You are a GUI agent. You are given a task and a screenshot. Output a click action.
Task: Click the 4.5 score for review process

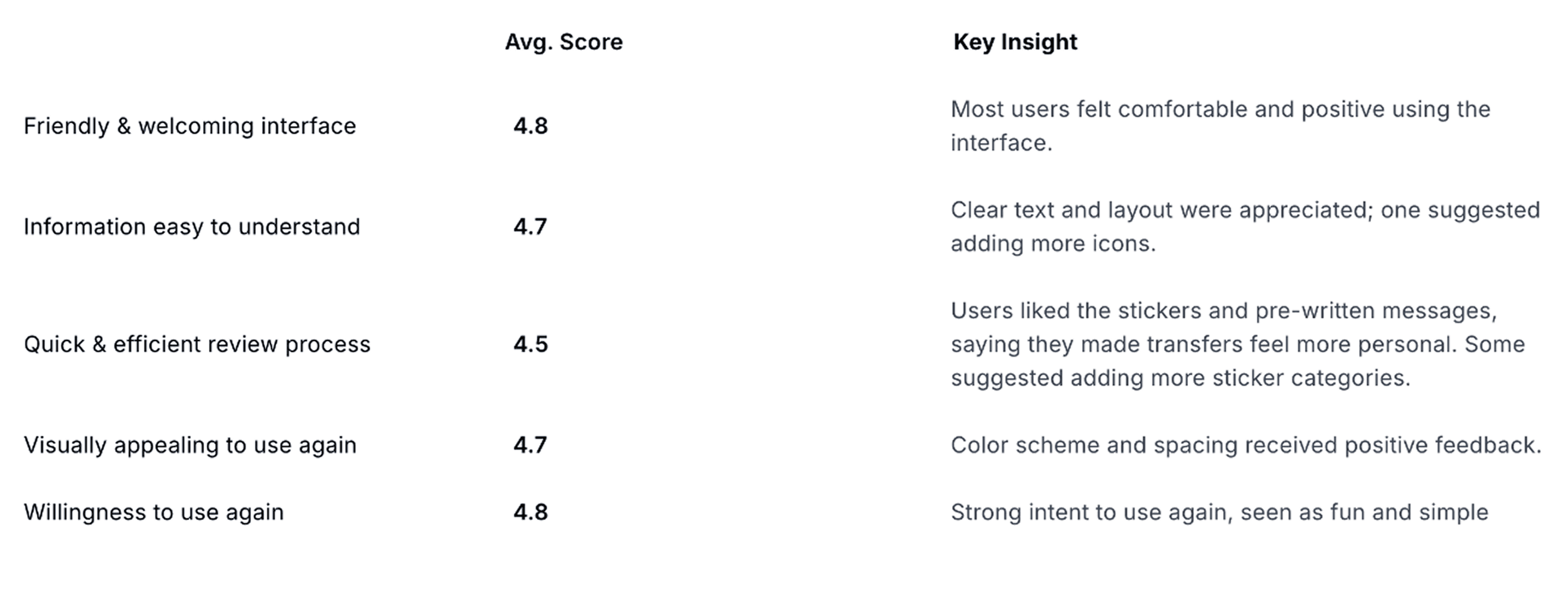click(530, 344)
